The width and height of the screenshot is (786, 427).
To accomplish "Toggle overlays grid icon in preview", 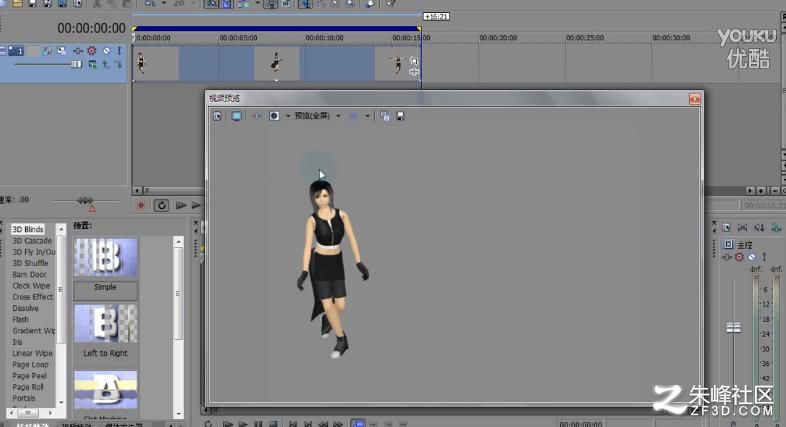I will 353,116.
